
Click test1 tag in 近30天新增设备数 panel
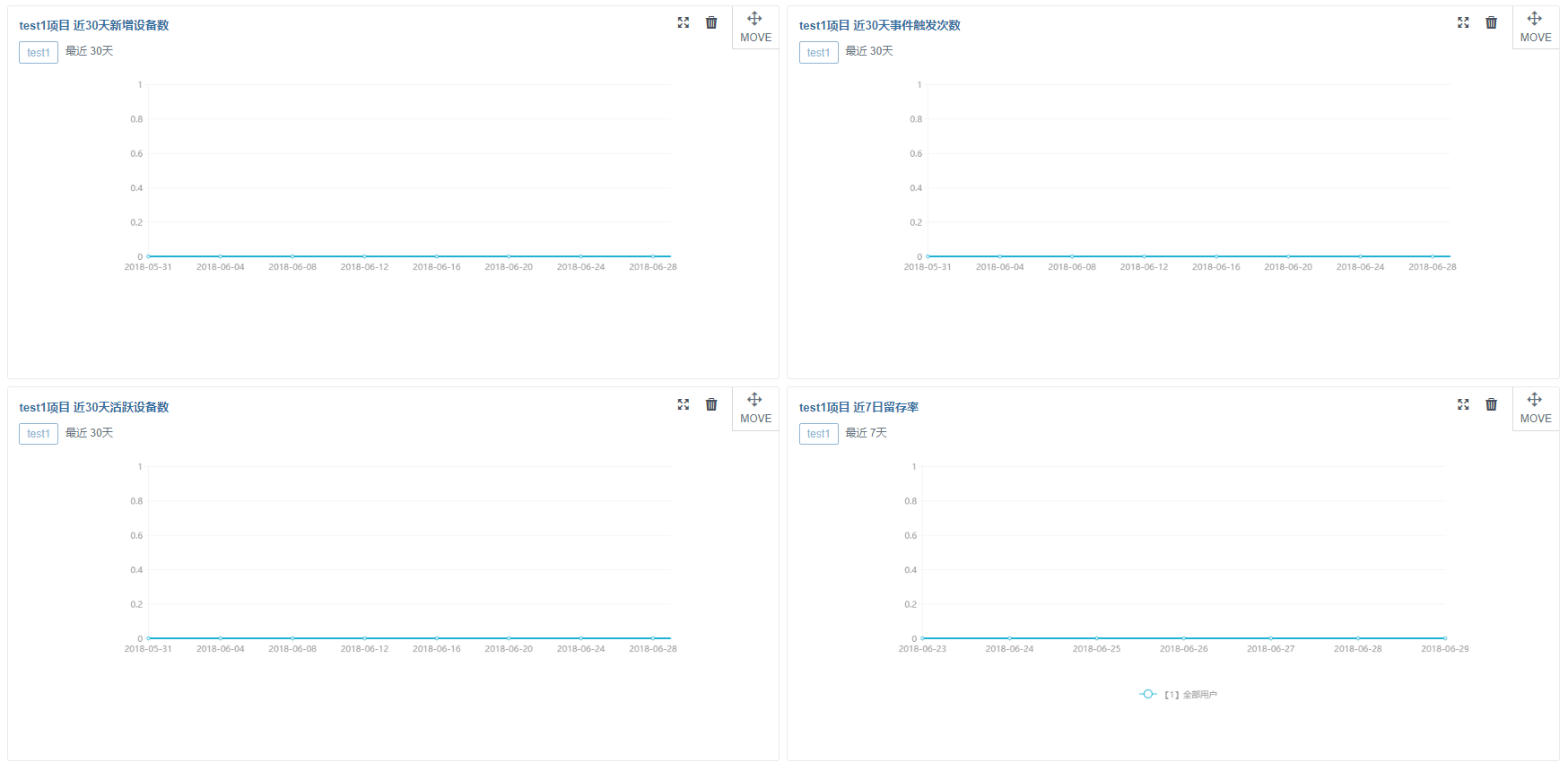(x=39, y=52)
